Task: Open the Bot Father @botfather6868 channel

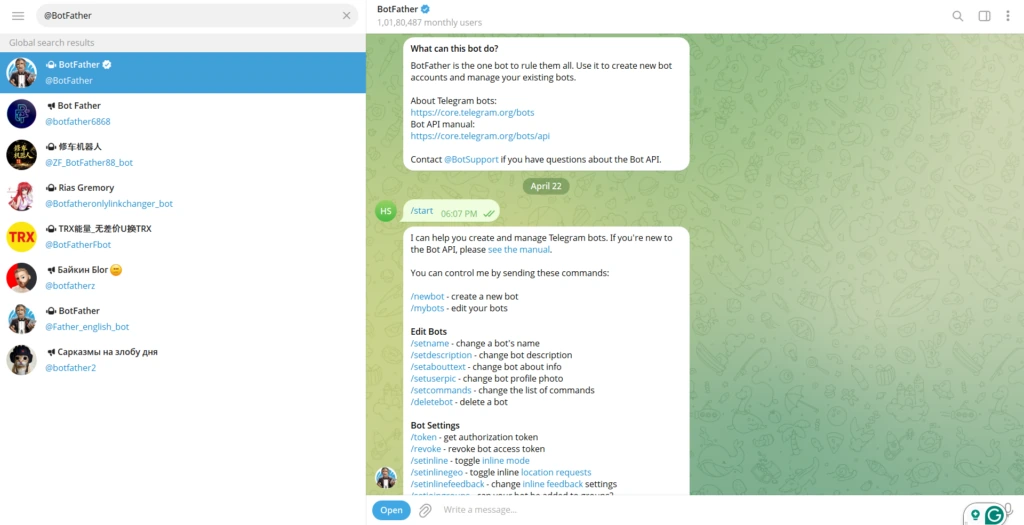Action: (x=183, y=114)
